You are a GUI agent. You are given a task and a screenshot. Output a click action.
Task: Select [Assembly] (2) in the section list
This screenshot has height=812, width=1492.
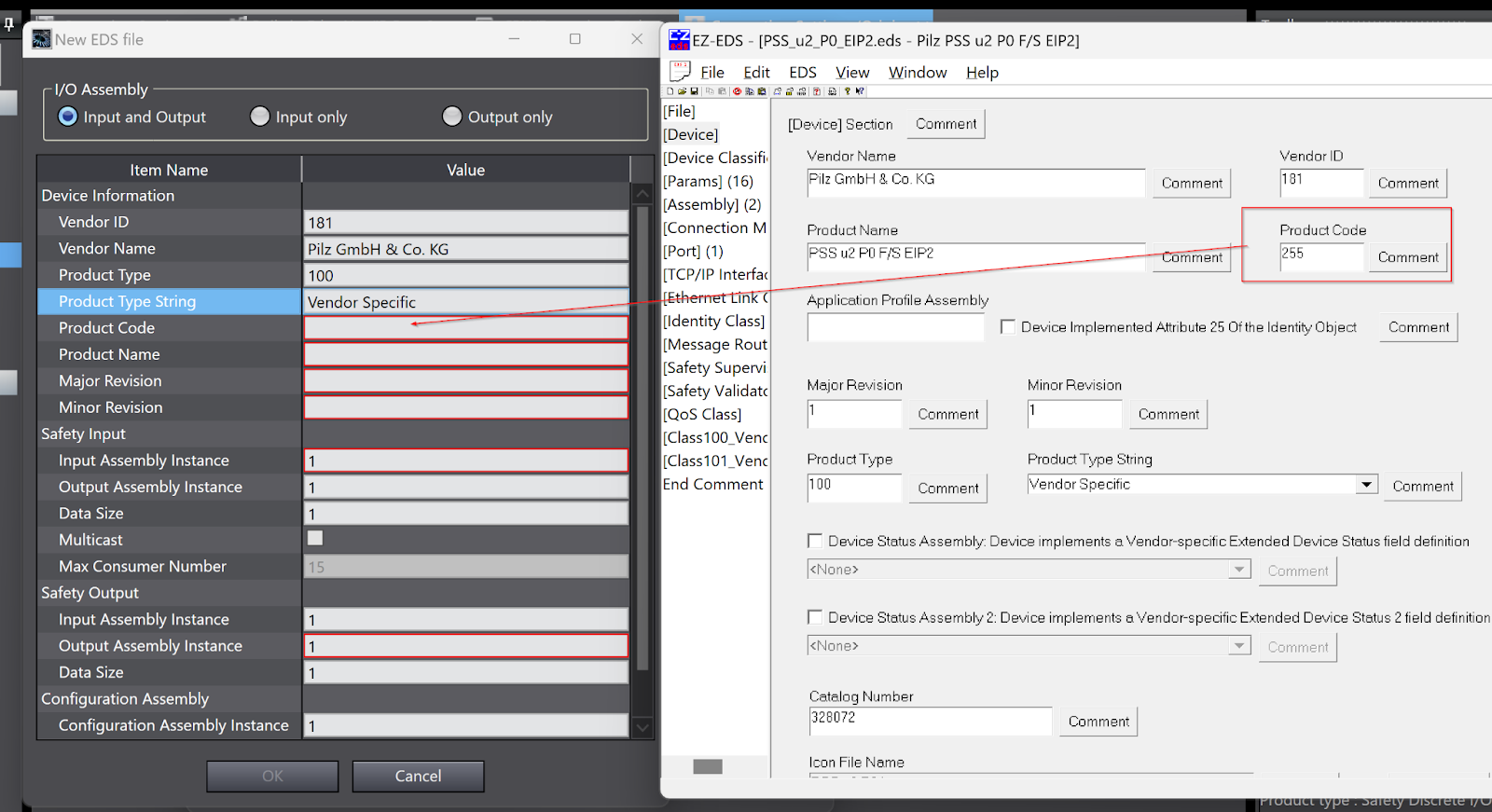[x=711, y=204]
